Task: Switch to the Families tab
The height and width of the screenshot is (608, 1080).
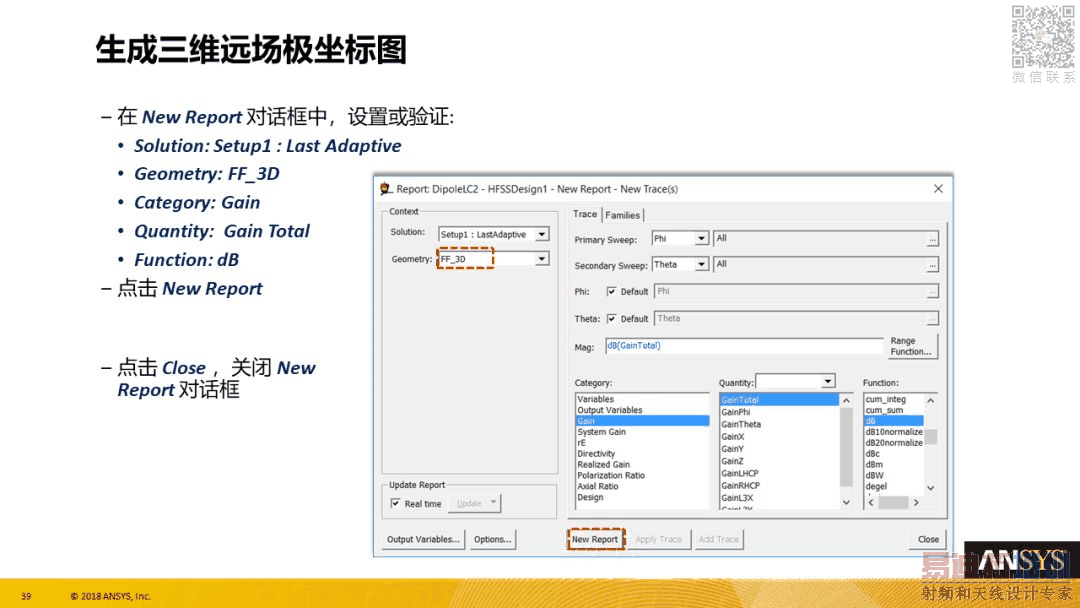Action: pos(623,215)
